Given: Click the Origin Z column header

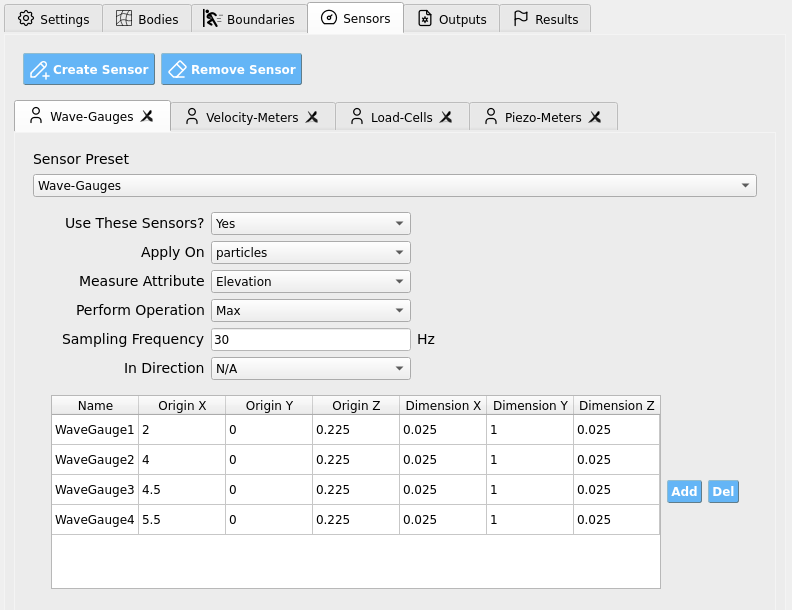Looking at the screenshot, I should 356,405.
